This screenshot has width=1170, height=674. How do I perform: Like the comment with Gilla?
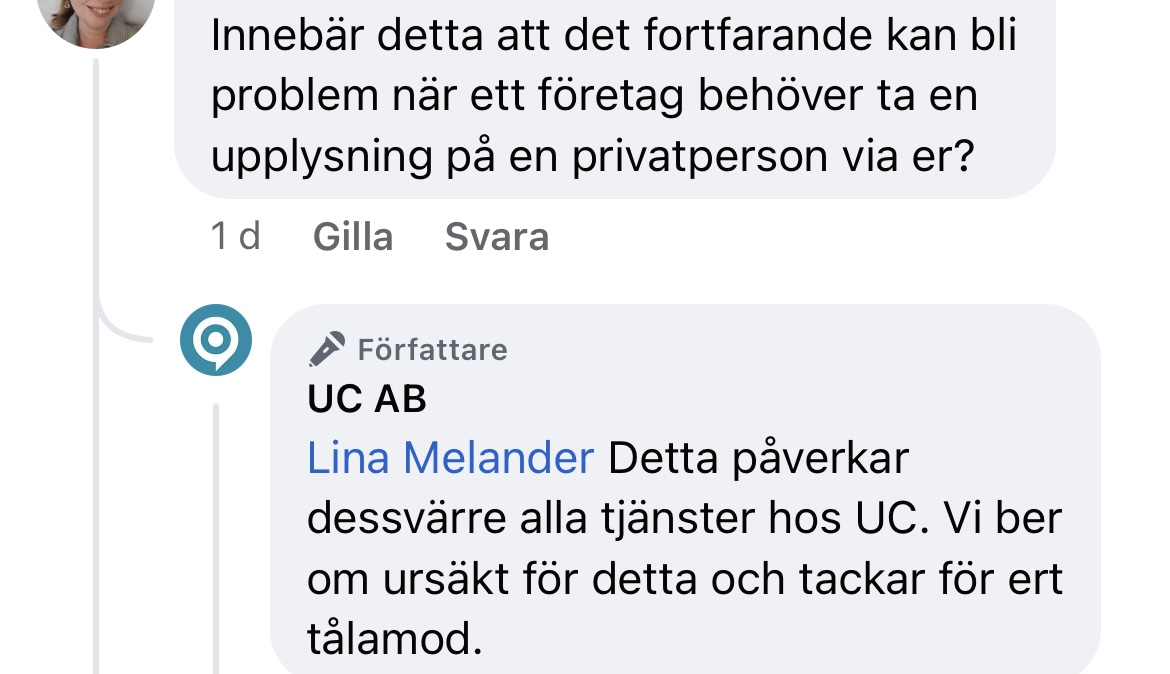click(352, 237)
